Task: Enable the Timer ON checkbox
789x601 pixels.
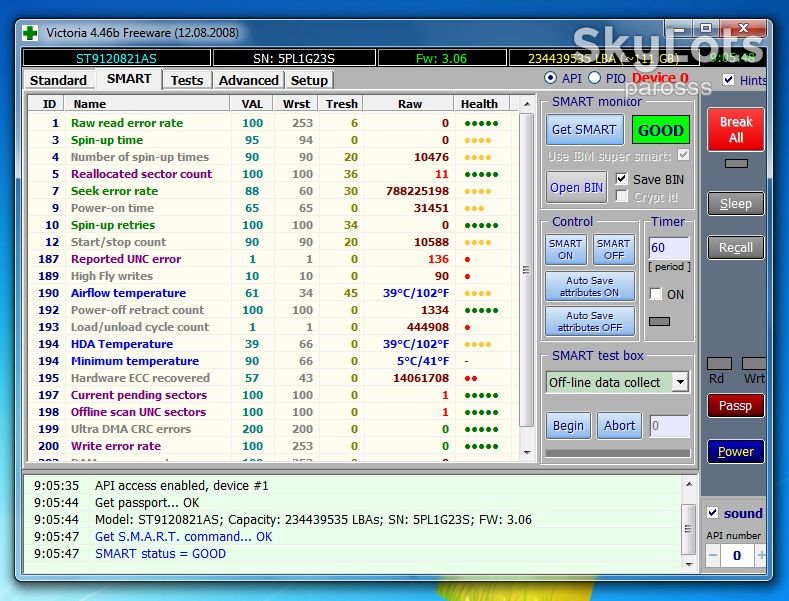Action: (x=655, y=294)
